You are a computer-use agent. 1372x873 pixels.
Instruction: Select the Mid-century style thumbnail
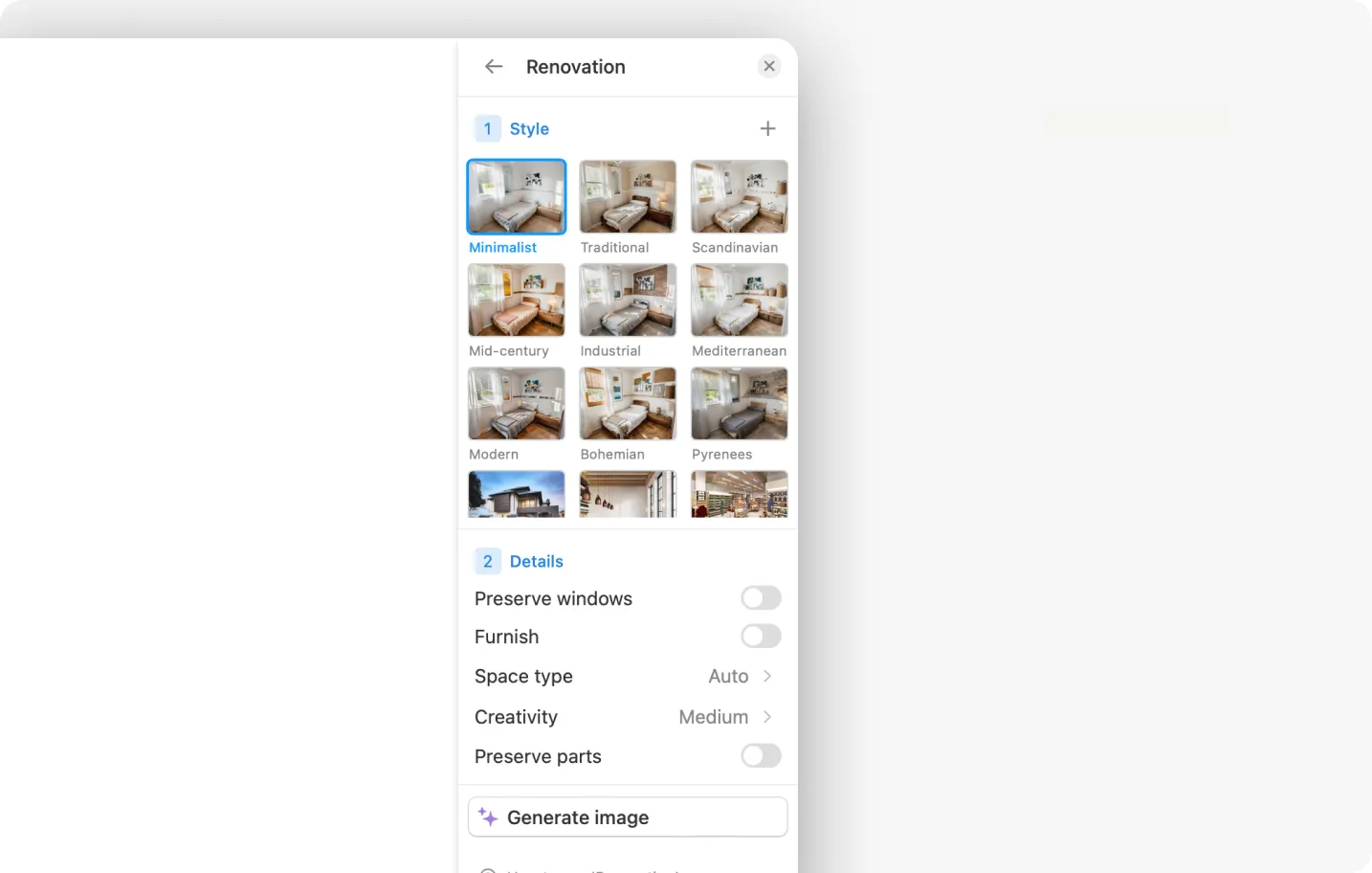[517, 300]
